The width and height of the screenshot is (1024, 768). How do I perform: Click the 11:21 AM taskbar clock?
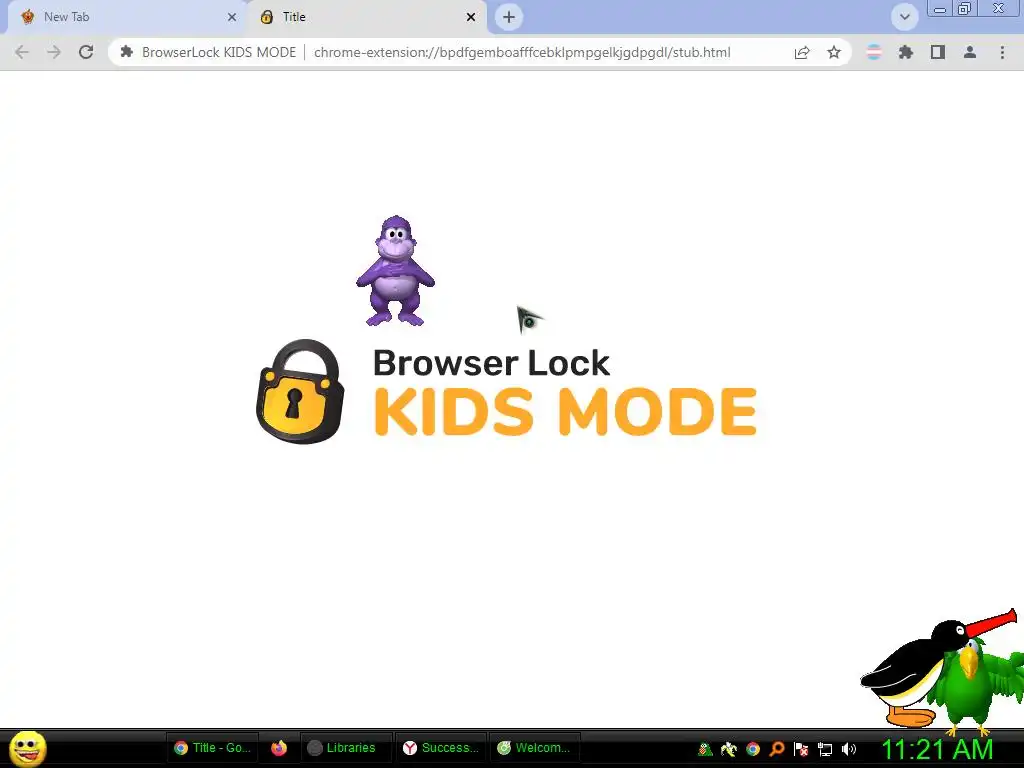[x=938, y=749]
